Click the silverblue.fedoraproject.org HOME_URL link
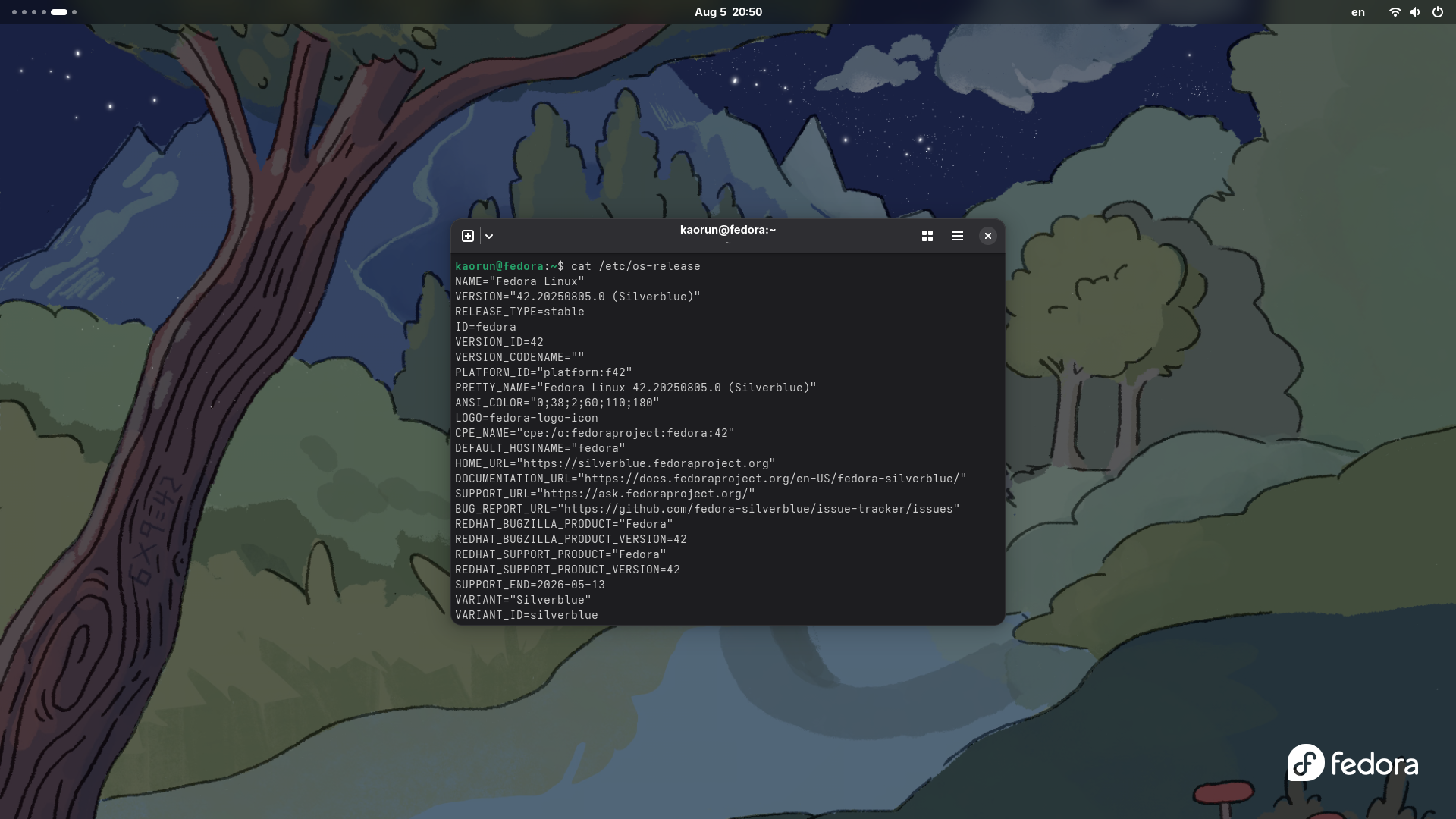 coord(645,463)
